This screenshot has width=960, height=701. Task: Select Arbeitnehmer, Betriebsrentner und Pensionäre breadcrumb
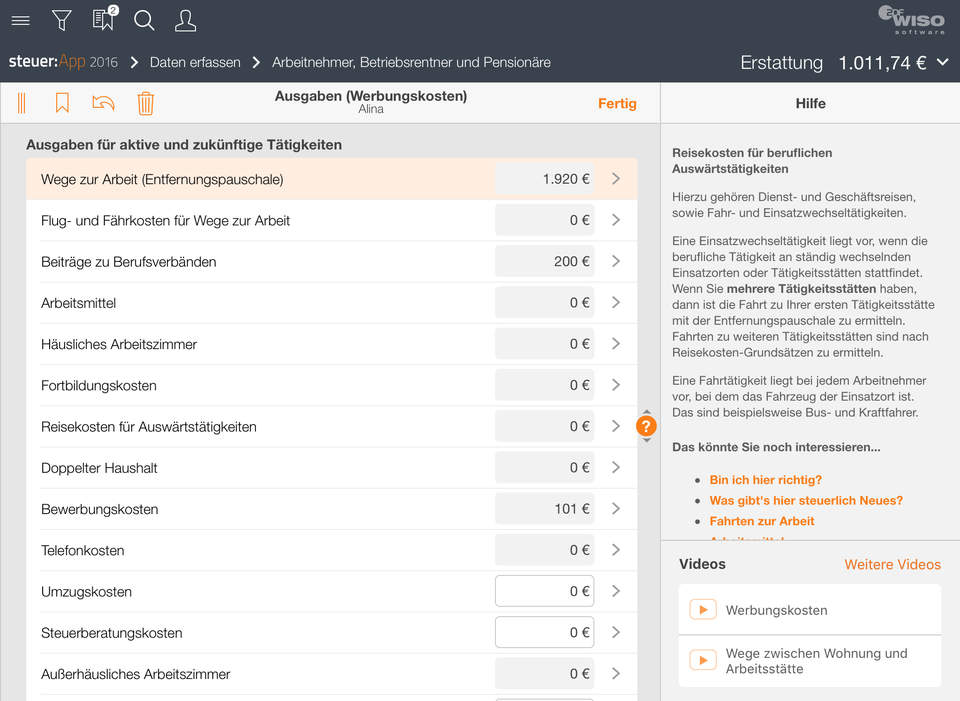[411, 62]
